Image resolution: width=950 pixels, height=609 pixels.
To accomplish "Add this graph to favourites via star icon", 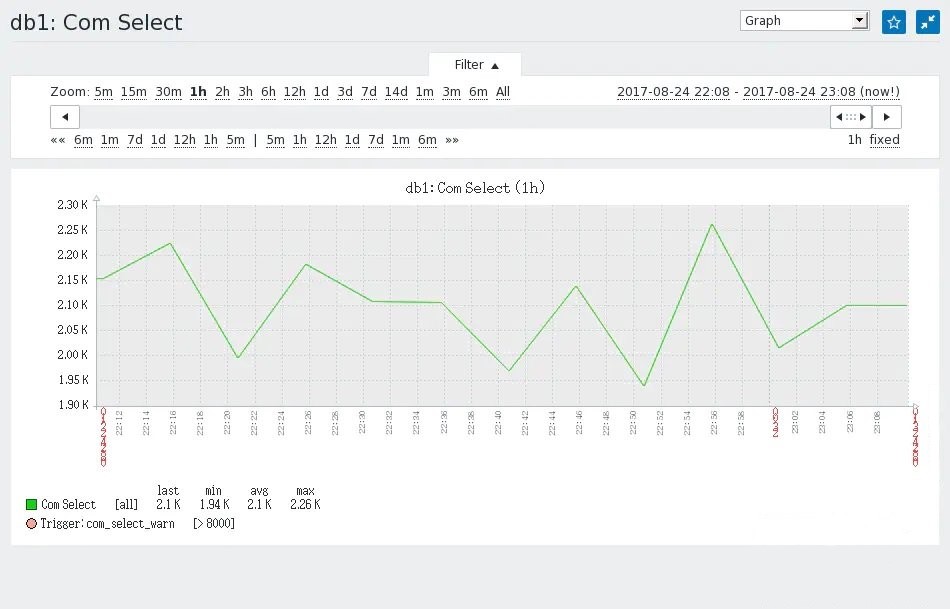I will (893, 21).
